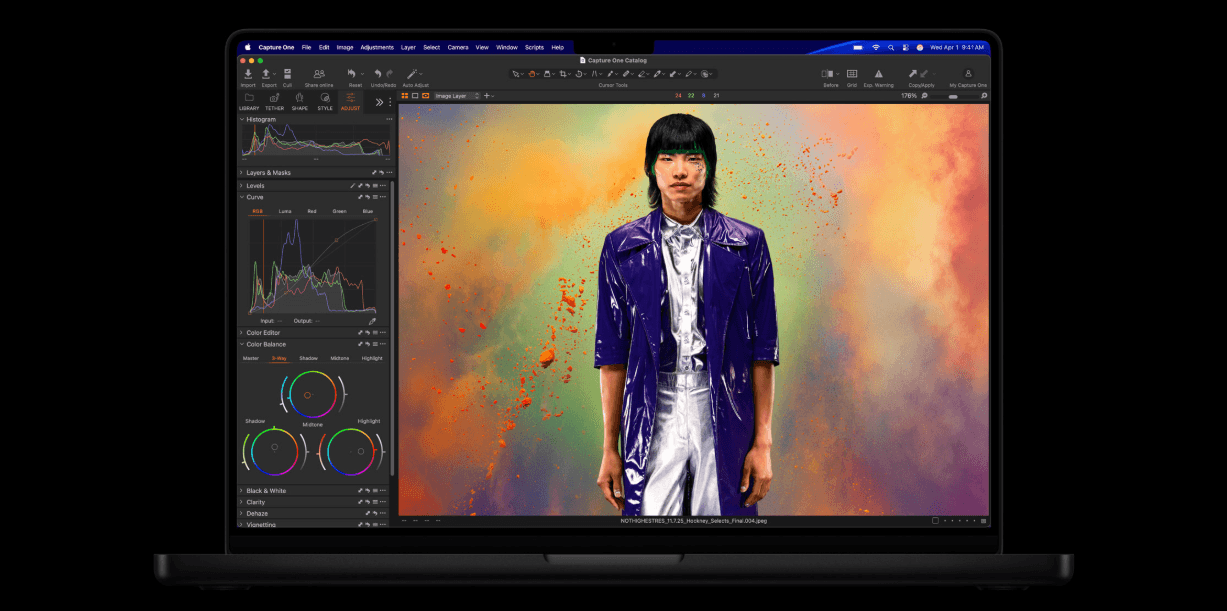1227x611 pixels.
Task: Open the Export tool
Action: (x=266, y=73)
